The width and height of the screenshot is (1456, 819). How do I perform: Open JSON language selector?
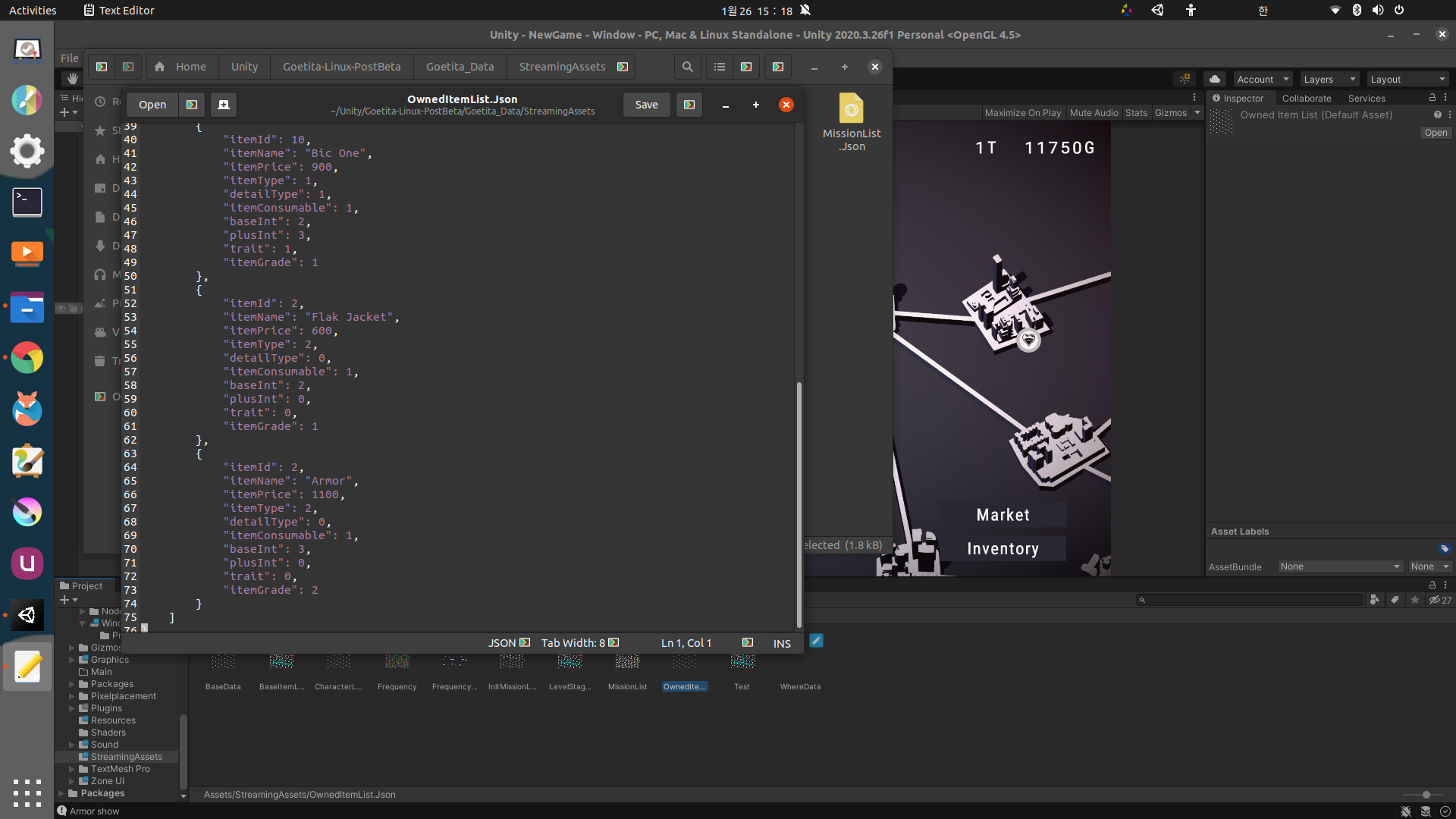[509, 643]
